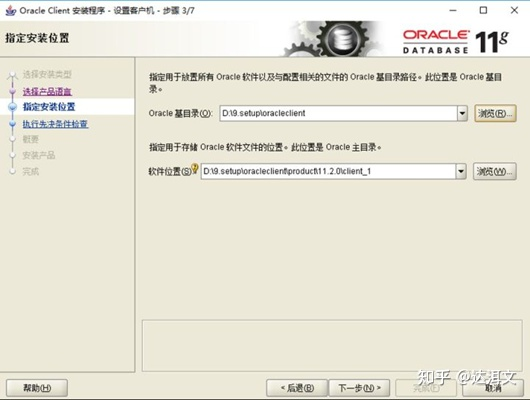Click the 取消 cancel button
This screenshot has height=400, width=530.
[493, 388]
